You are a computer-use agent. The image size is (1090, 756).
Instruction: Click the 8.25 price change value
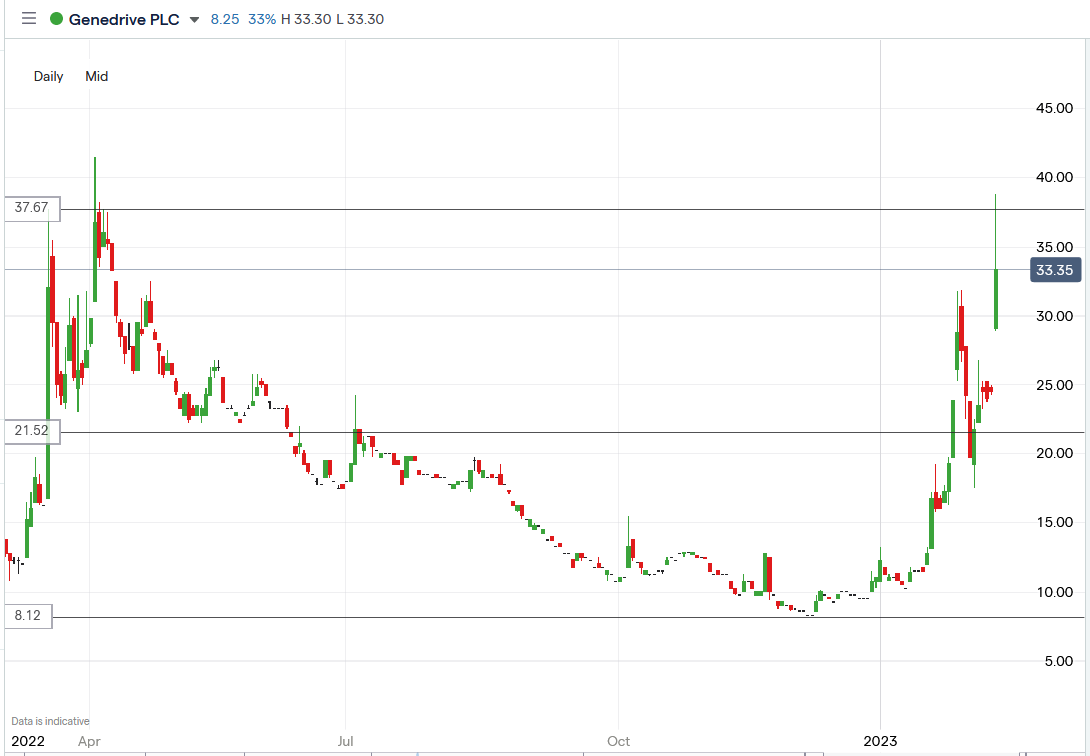pos(225,19)
